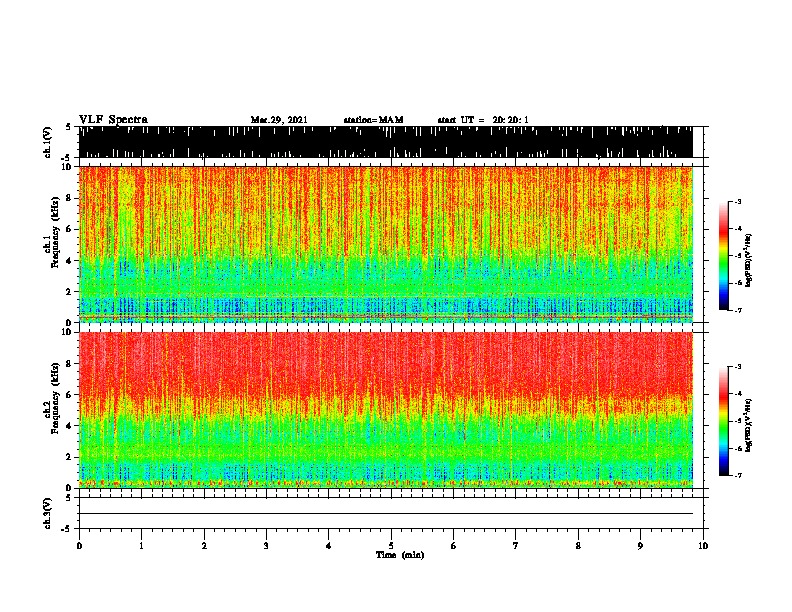The height and width of the screenshot is (612, 792).
Task: Click time axis tick label "7"
Action: click(x=516, y=546)
